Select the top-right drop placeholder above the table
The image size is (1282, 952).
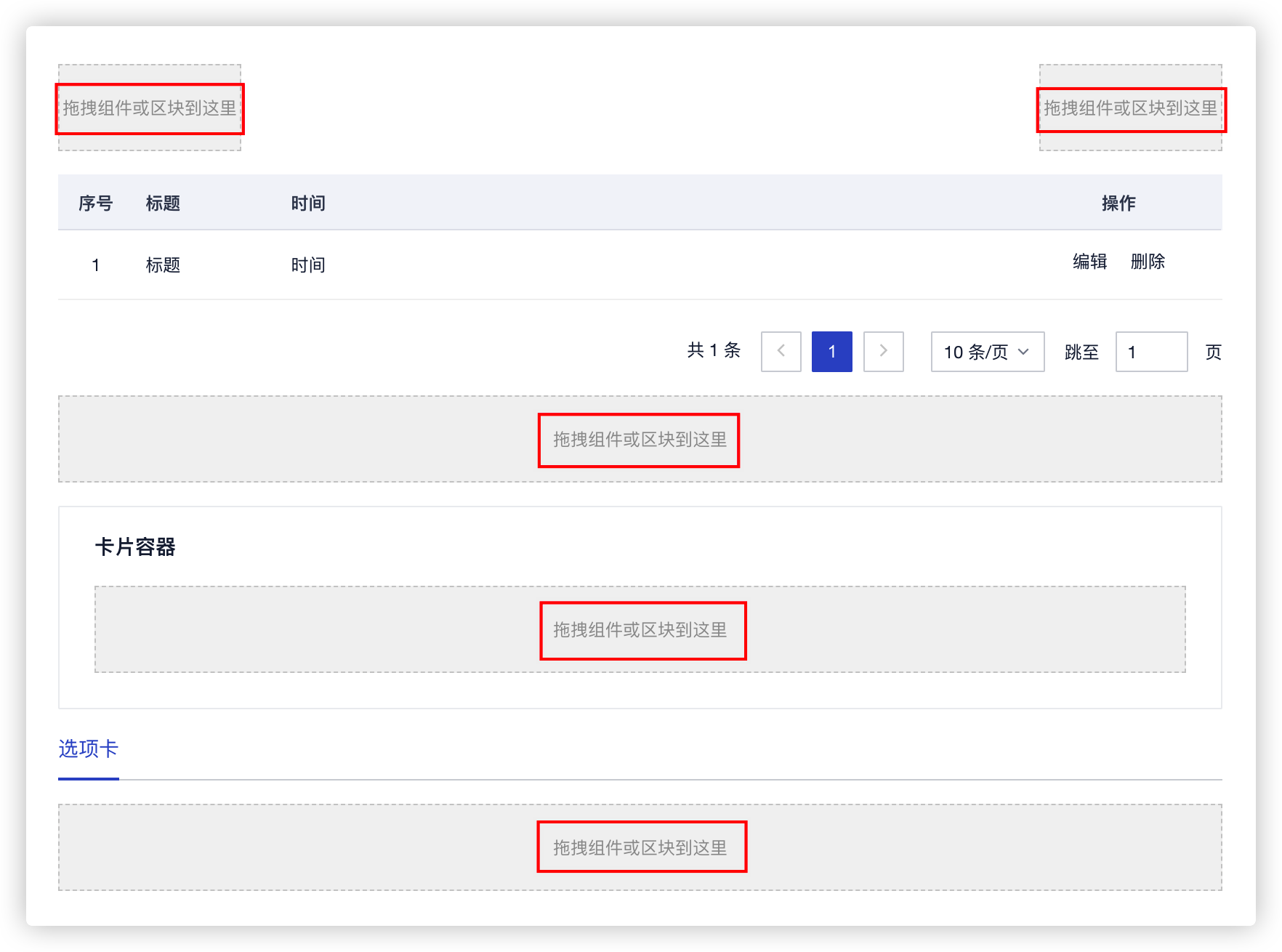1130,108
